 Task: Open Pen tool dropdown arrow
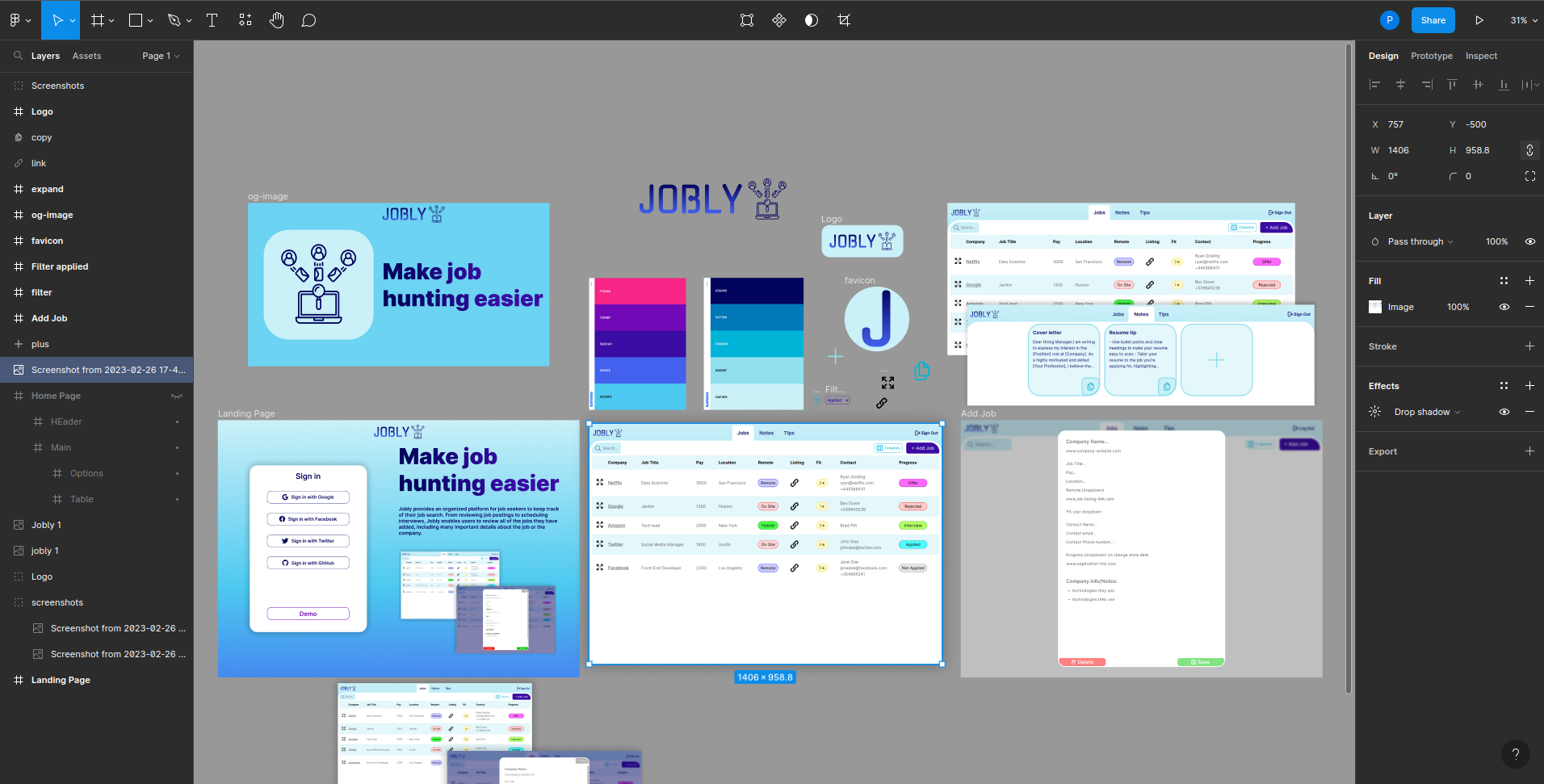(x=189, y=21)
